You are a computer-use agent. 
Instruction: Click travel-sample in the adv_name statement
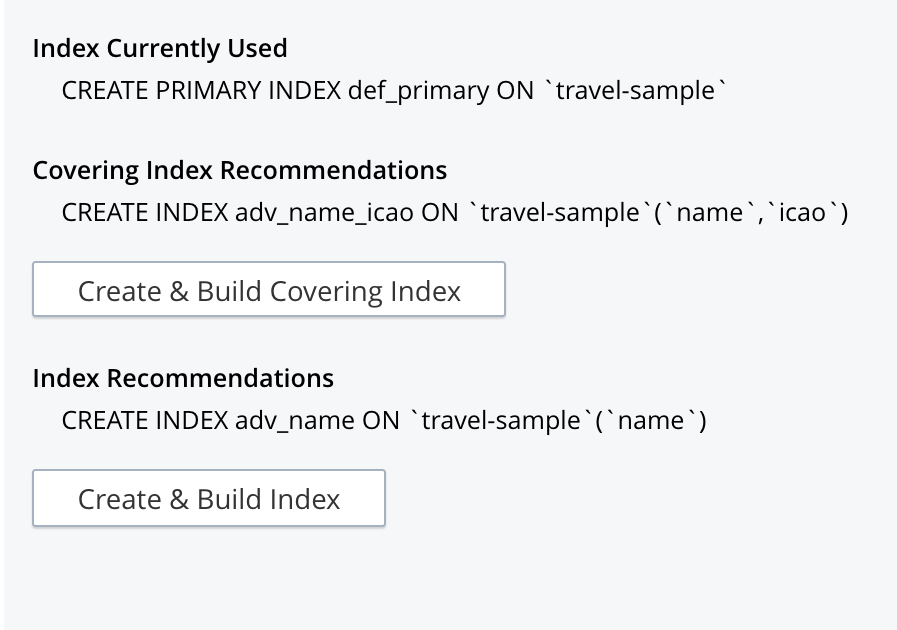pyautogui.click(x=500, y=420)
